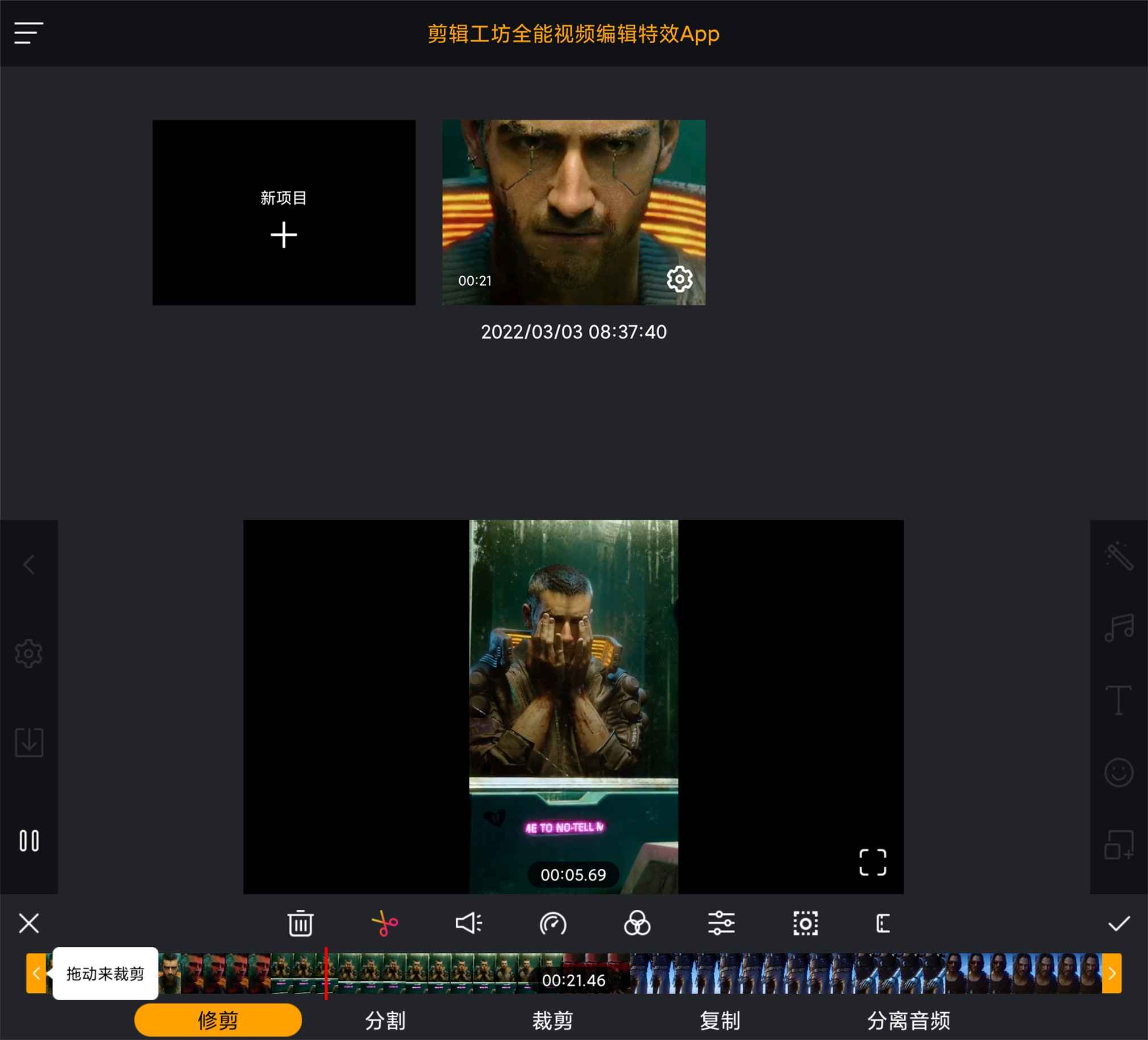
Task: Click the add overlay layer icon
Action: [1119, 845]
